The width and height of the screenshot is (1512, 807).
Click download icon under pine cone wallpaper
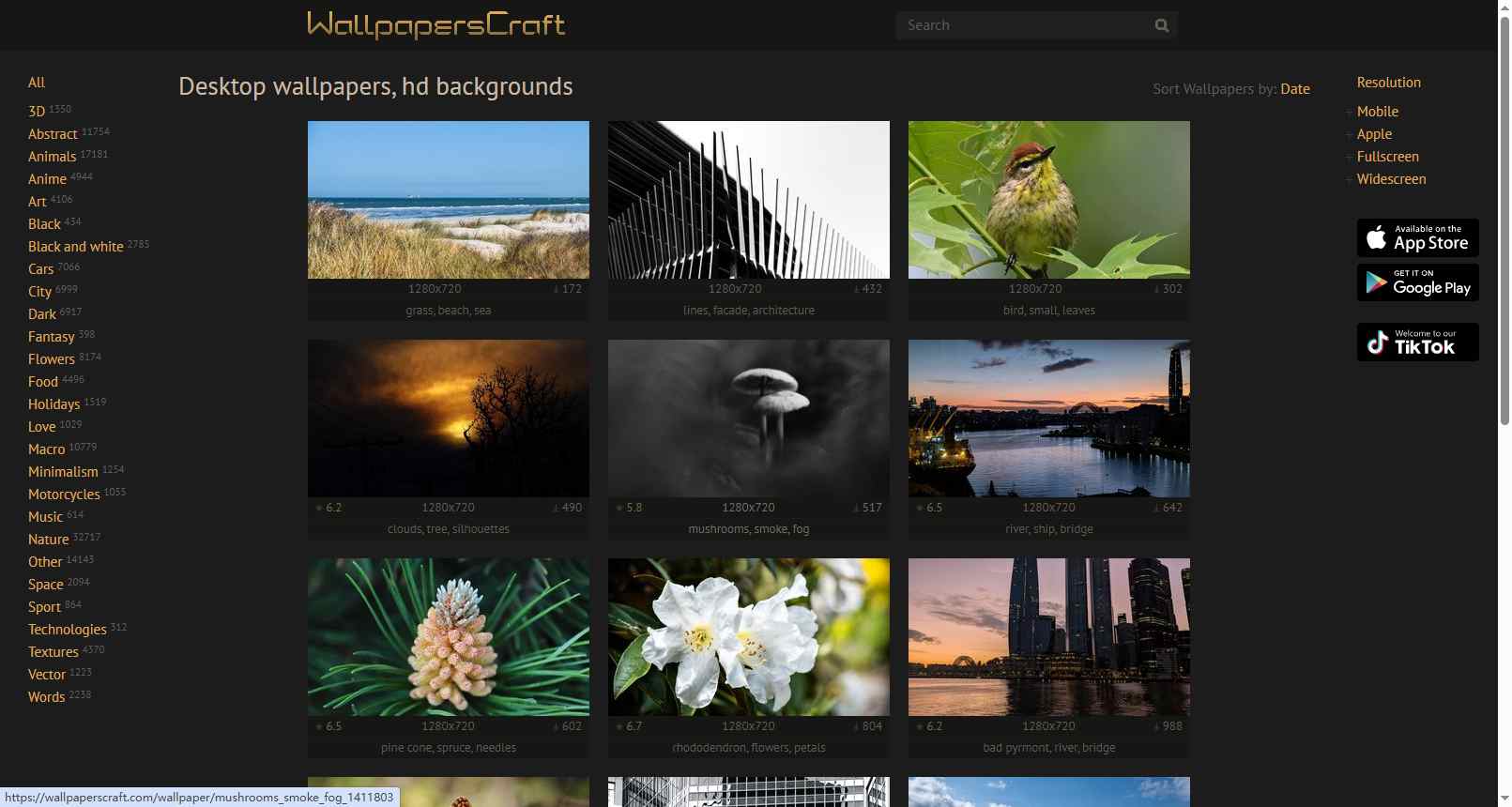(556, 726)
